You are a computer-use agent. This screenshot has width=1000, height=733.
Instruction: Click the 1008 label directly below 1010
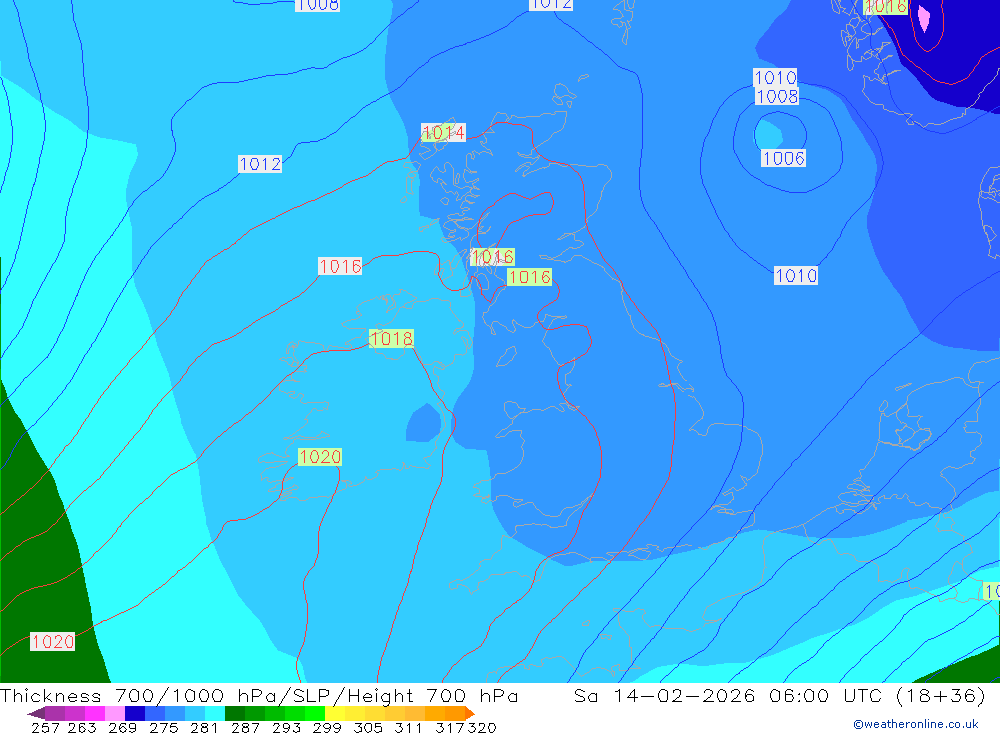[x=777, y=96]
